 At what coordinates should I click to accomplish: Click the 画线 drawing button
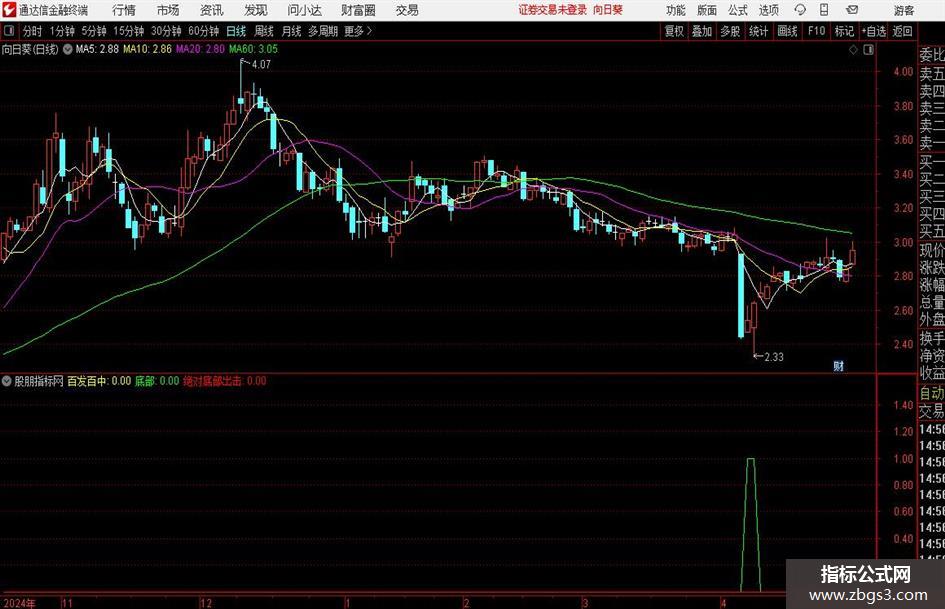[x=787, y=31]
